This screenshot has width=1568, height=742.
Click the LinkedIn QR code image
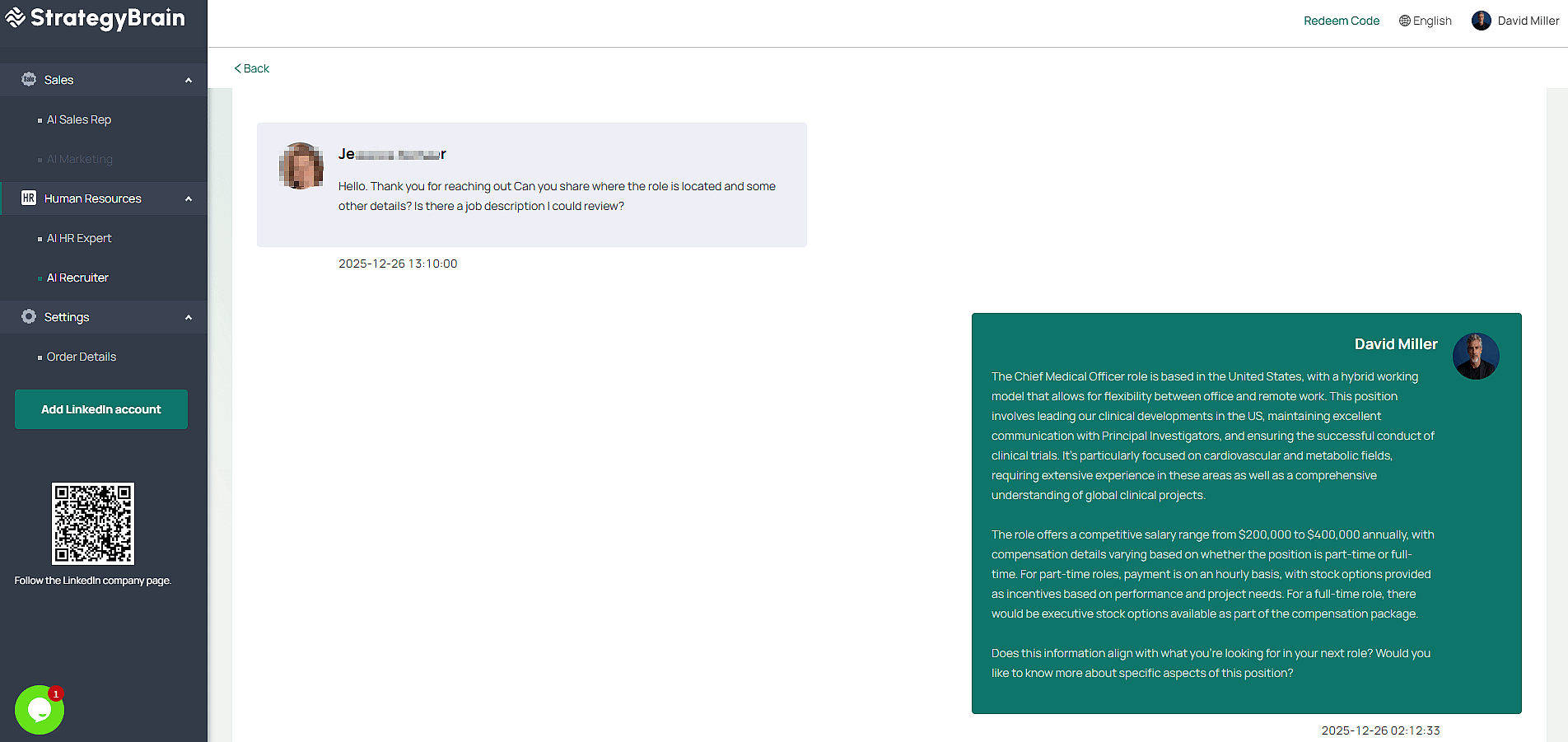93,524
